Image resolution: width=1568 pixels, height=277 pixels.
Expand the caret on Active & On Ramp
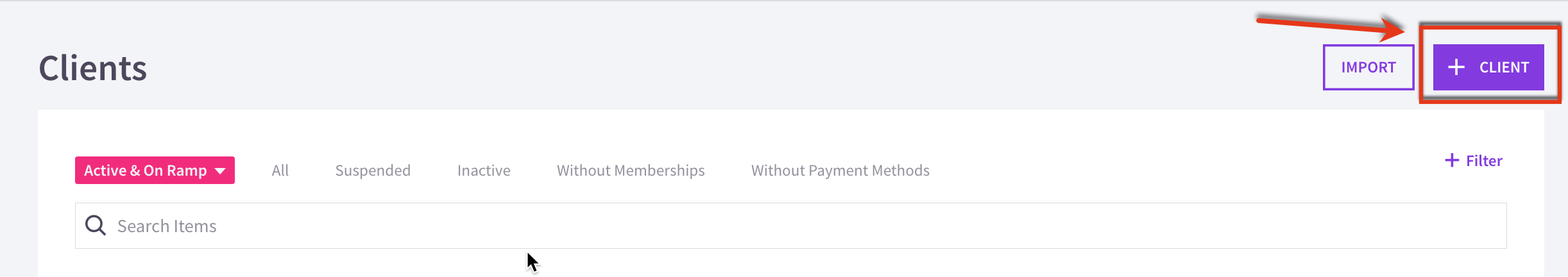220,171
